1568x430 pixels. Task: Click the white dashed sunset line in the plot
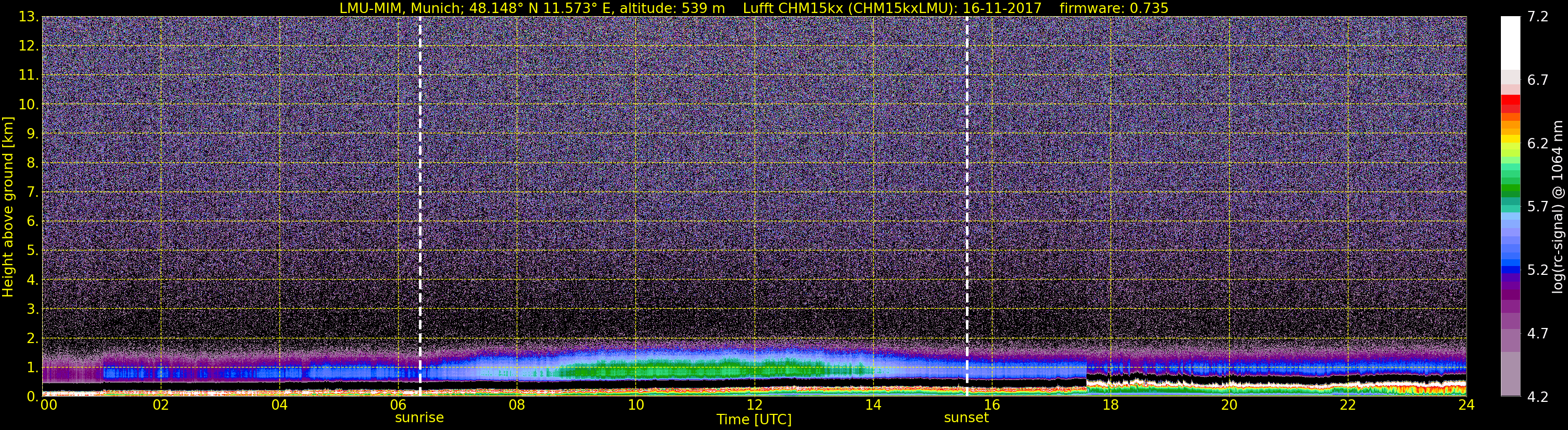966,206
